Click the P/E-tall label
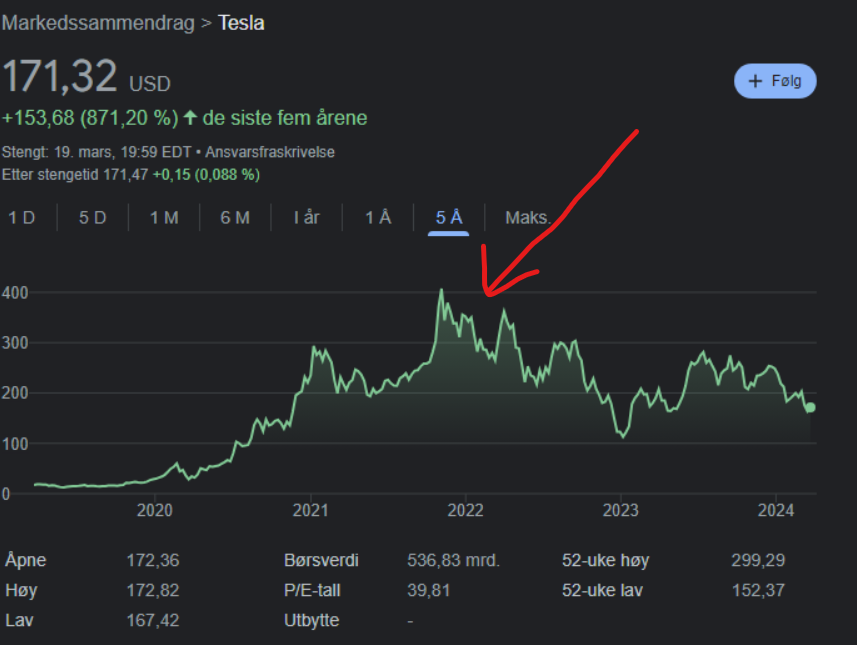This screenshot has width=857, height=645. [x=315, y=590]
